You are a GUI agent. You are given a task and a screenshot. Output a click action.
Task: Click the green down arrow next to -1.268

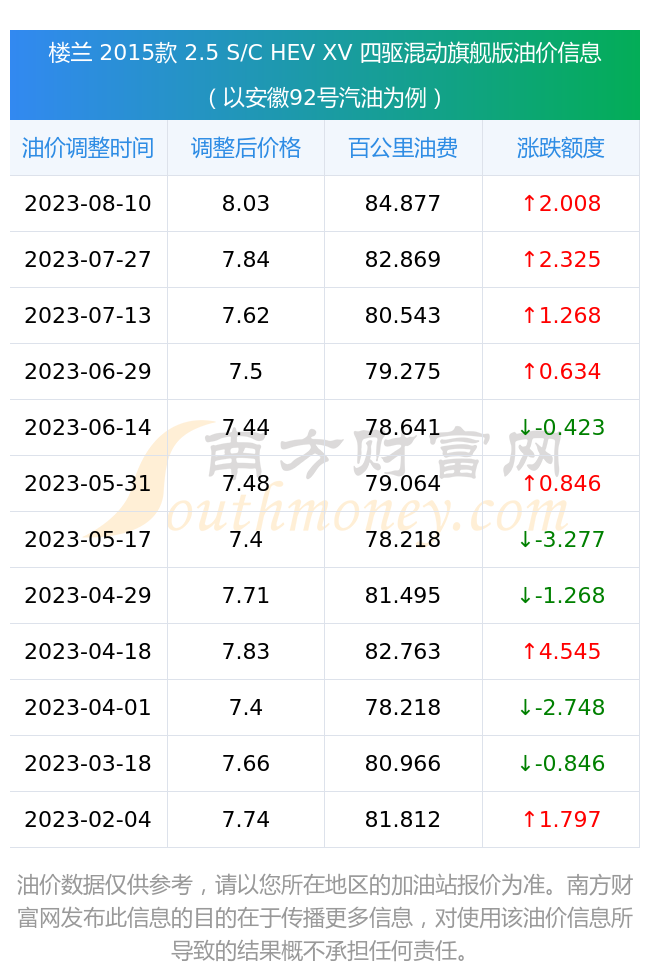(525, 596)
